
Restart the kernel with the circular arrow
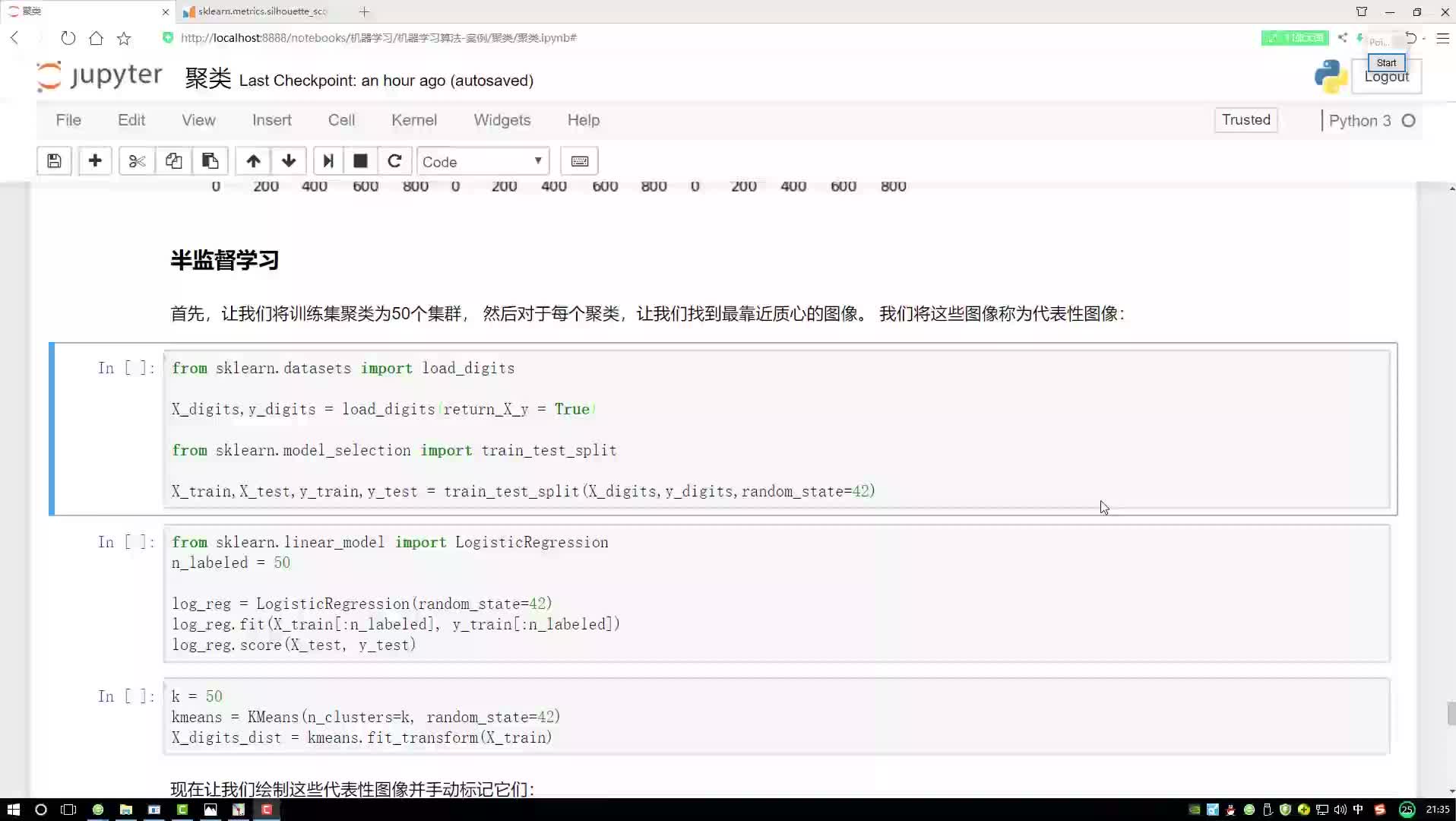(x=394, y=161)
